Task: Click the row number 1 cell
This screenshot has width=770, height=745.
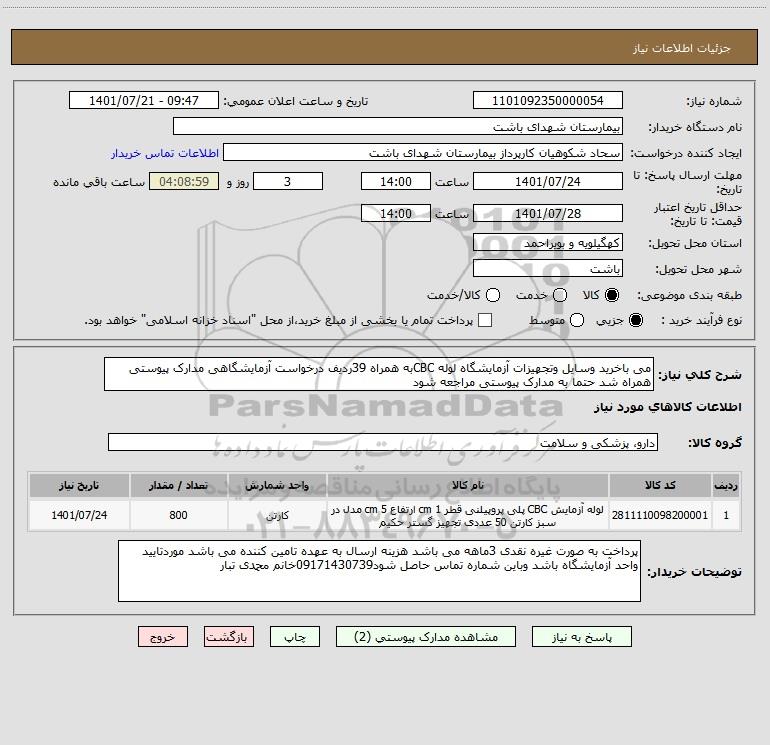Action: [726, 515]
